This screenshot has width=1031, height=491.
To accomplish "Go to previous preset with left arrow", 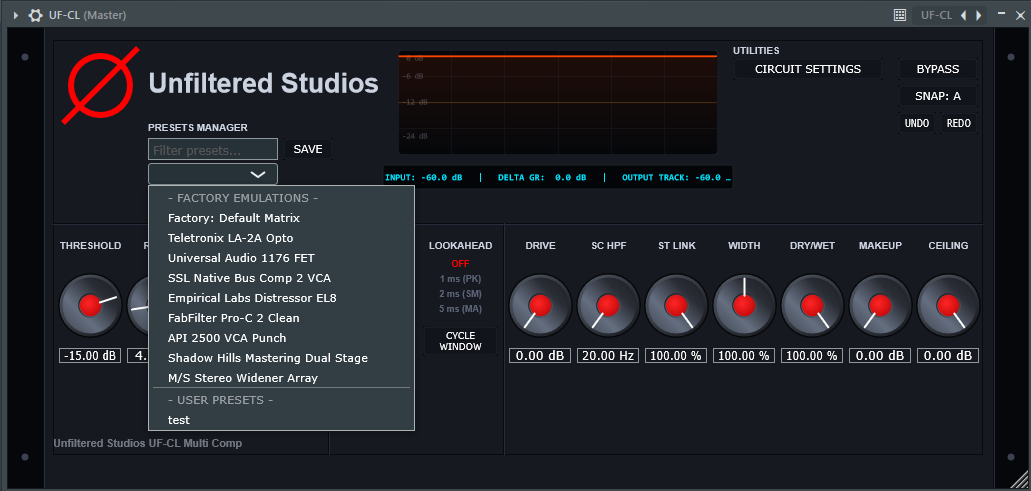I will click(963, 14).
